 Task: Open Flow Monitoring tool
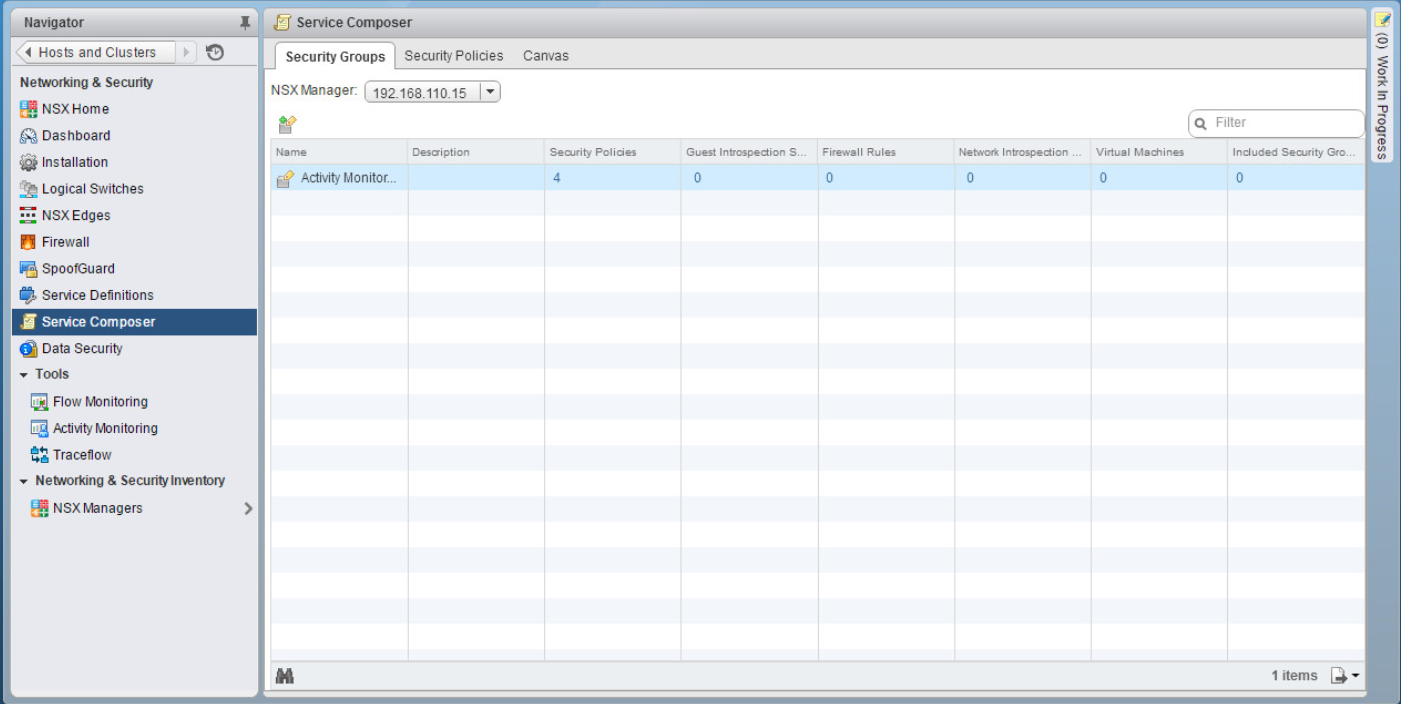[x=100, y=402]
